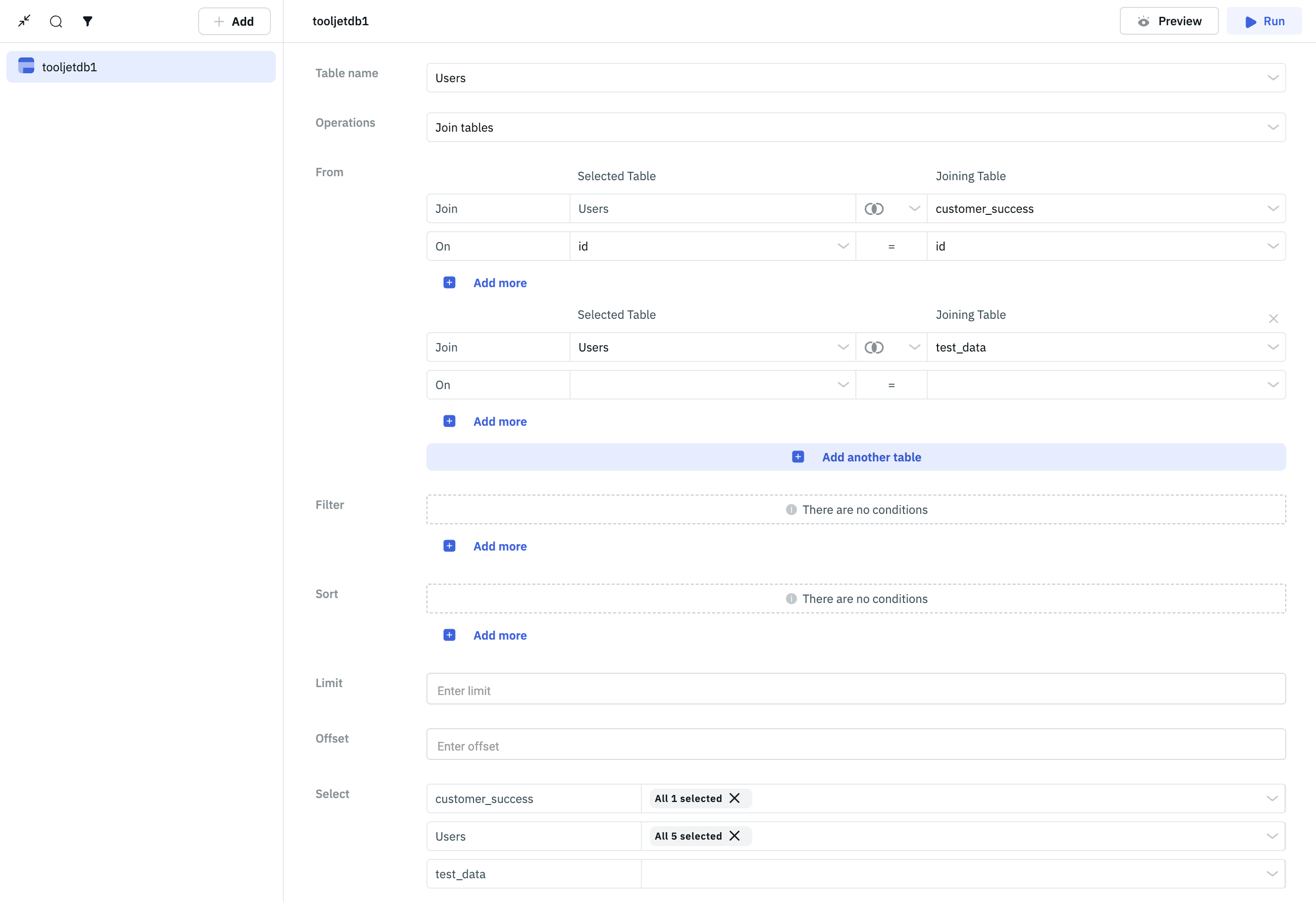Clear the 'All 1 selected' customer_success tag

coord(735,798)
